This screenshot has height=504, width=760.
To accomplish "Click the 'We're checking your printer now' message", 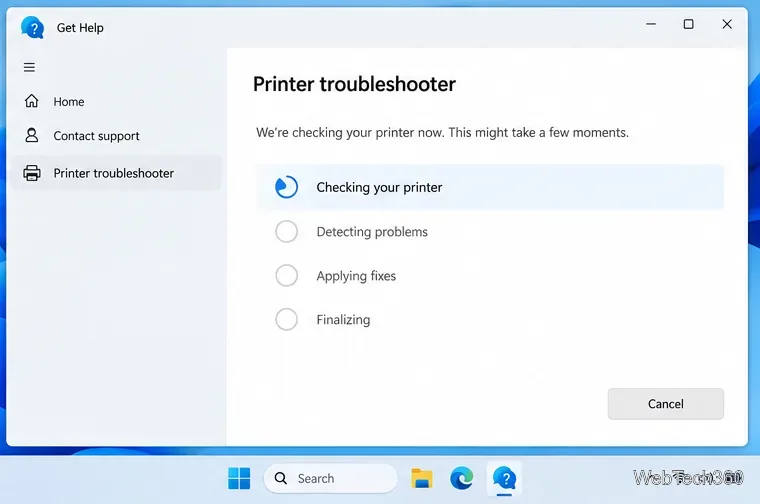I will (442, 133).
